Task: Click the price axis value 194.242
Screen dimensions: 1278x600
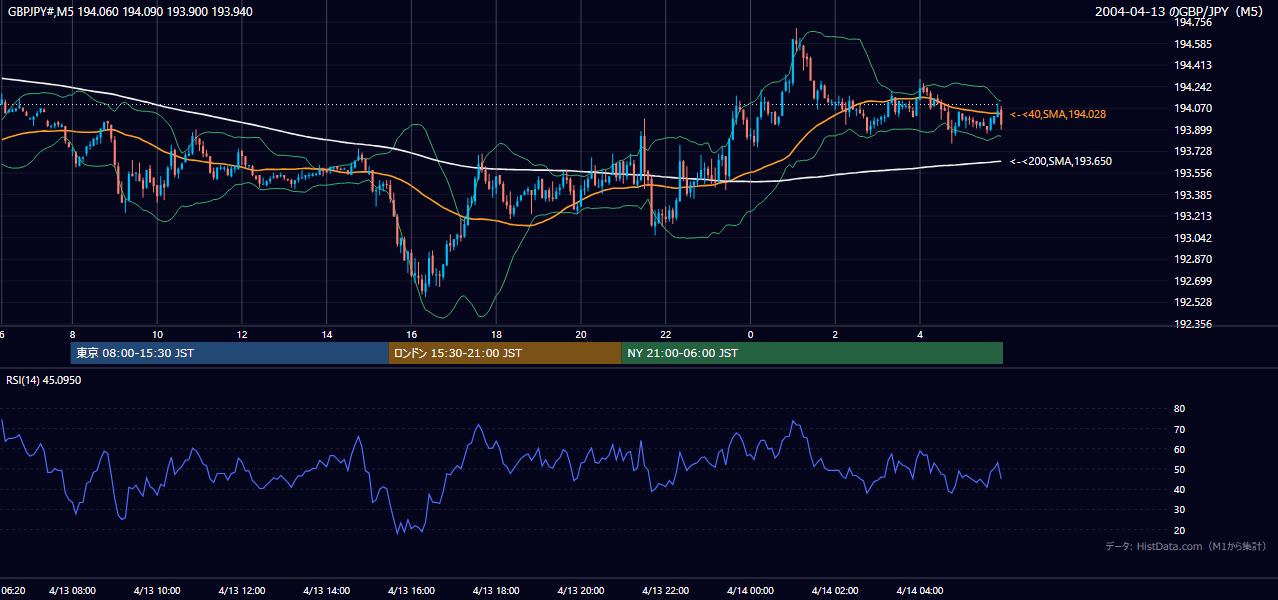Action: (1192, 87)
